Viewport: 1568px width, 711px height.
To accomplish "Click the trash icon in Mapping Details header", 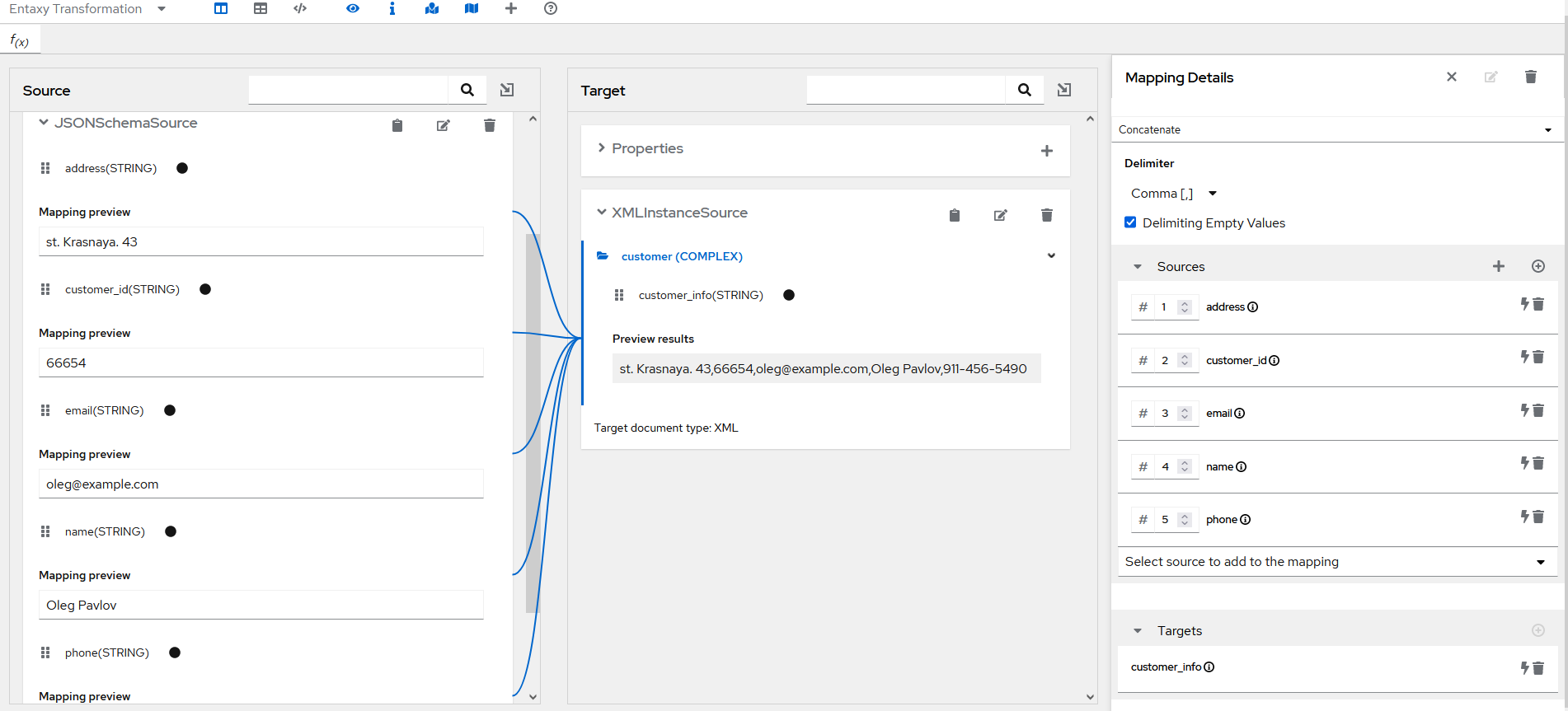I will coord(1531,77).
